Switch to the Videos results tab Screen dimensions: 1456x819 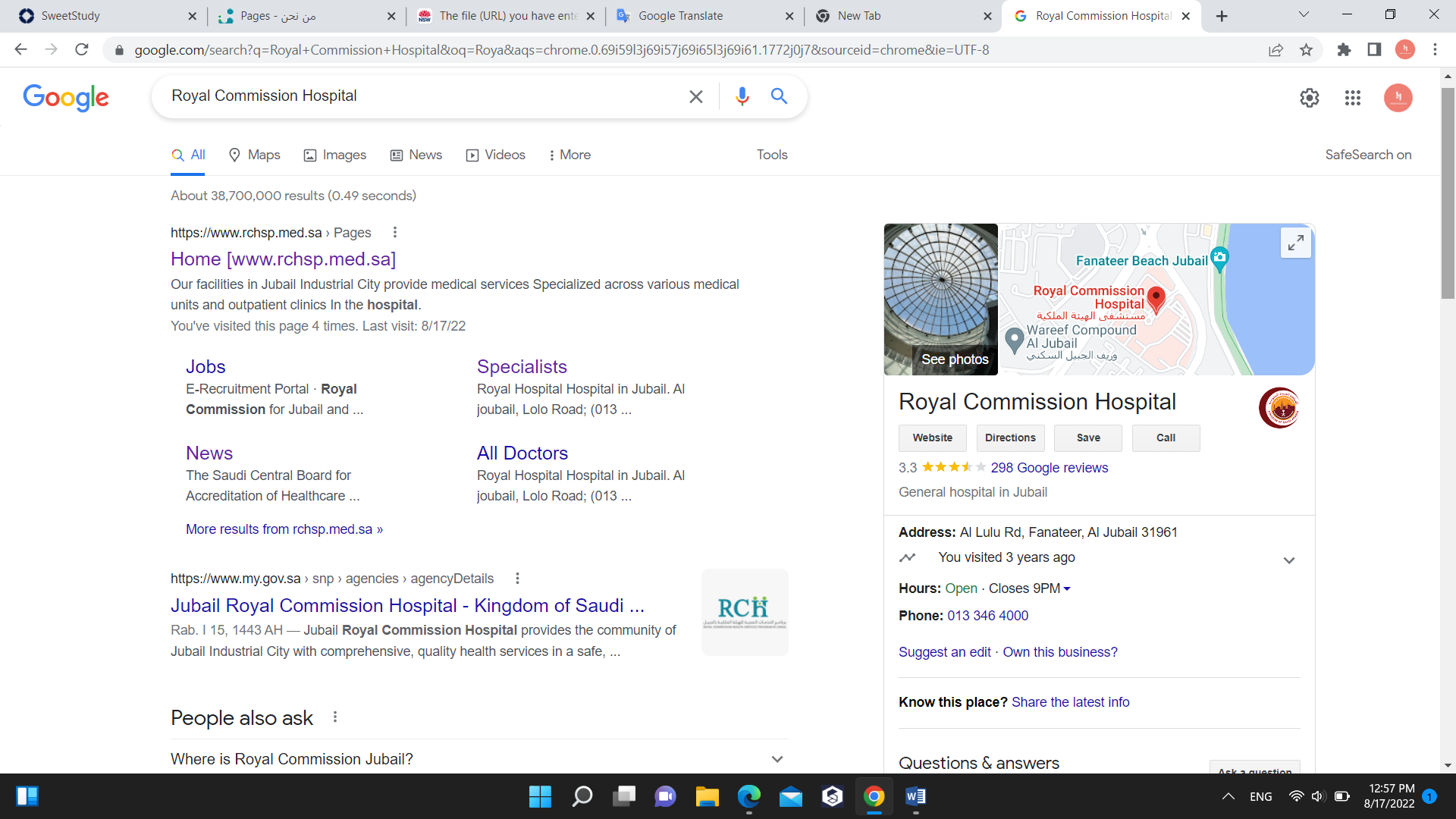(496, 155)
